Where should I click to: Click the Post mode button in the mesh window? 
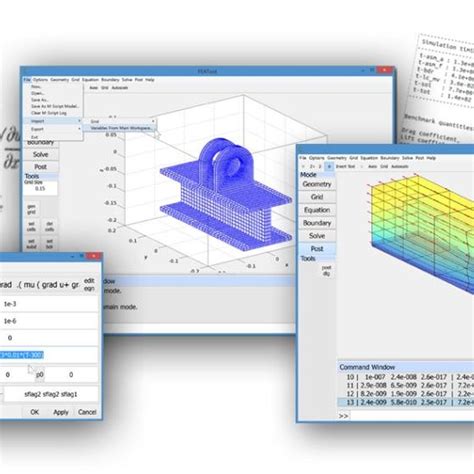click(x=41, y=167)
